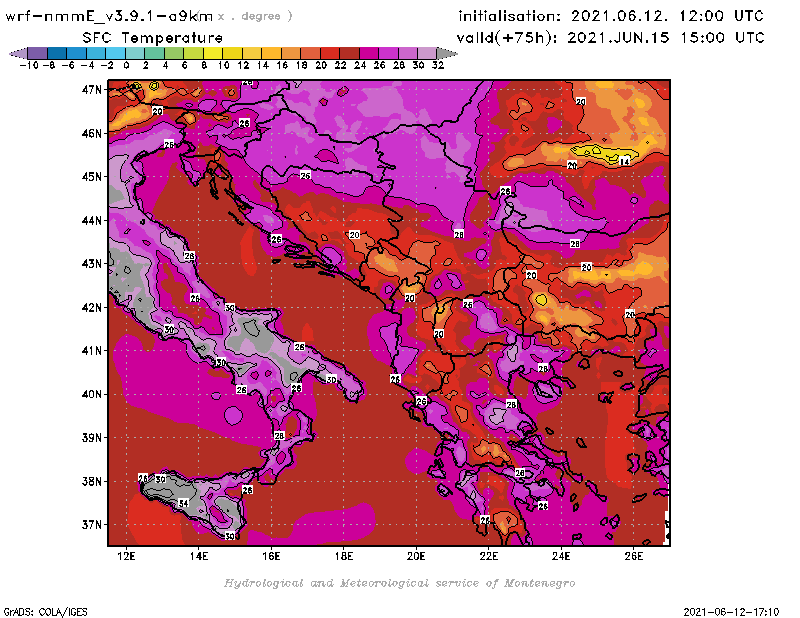
Task: Click the 41N latitude label
Action: [92, 351]
